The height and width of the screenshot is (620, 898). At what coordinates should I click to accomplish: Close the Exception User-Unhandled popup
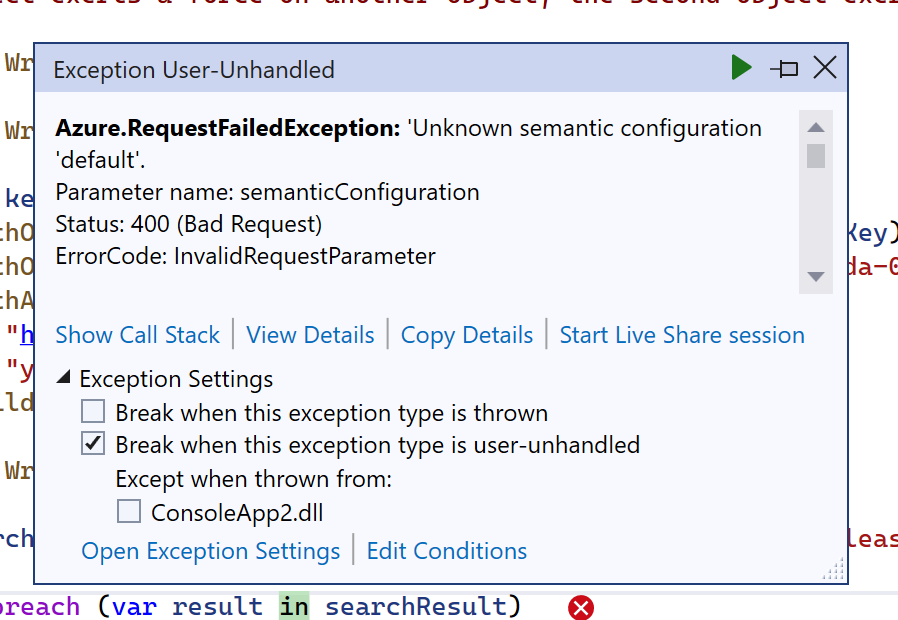click(825, 68)
